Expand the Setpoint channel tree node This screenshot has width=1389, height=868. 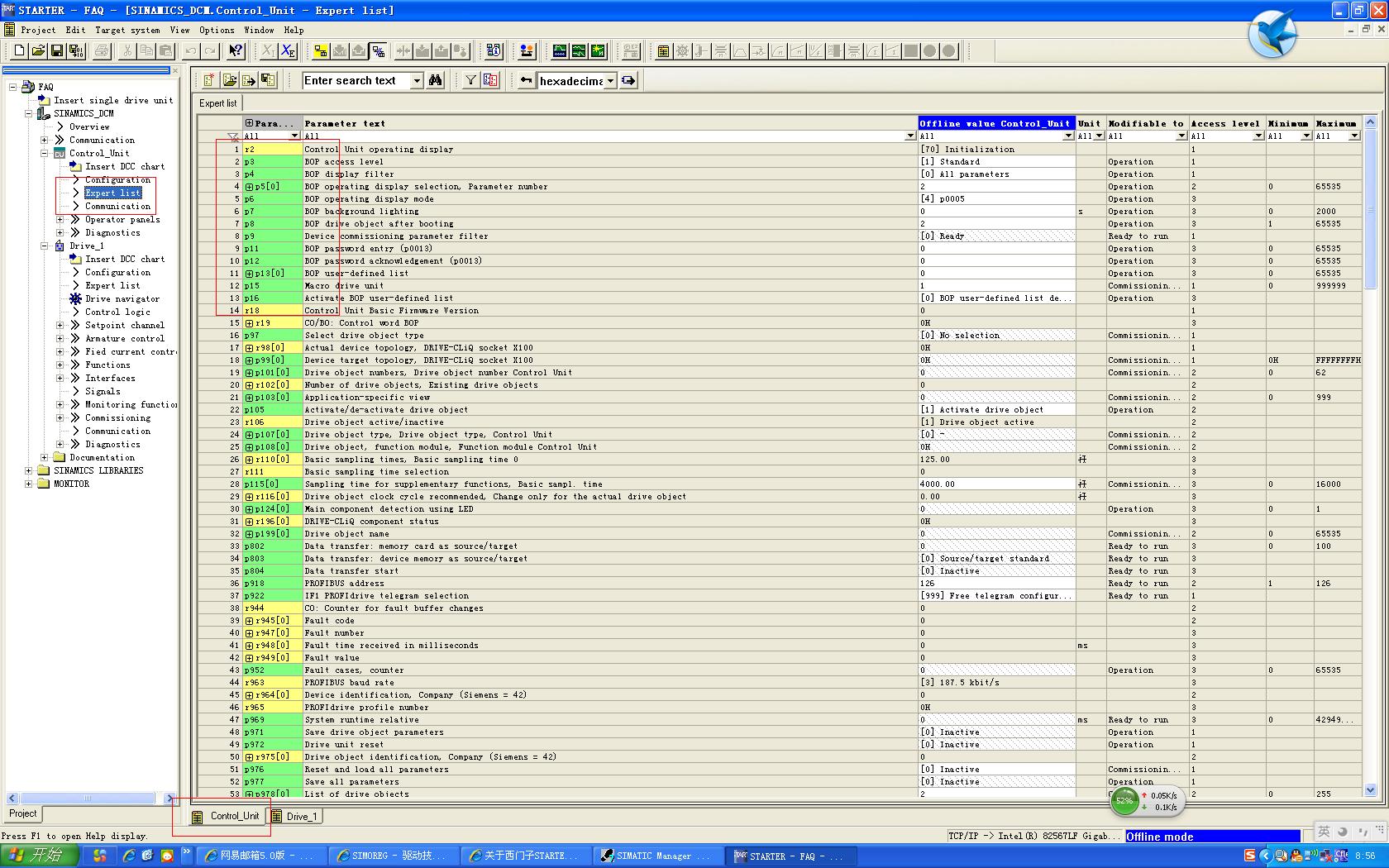(x=60, y=325)
